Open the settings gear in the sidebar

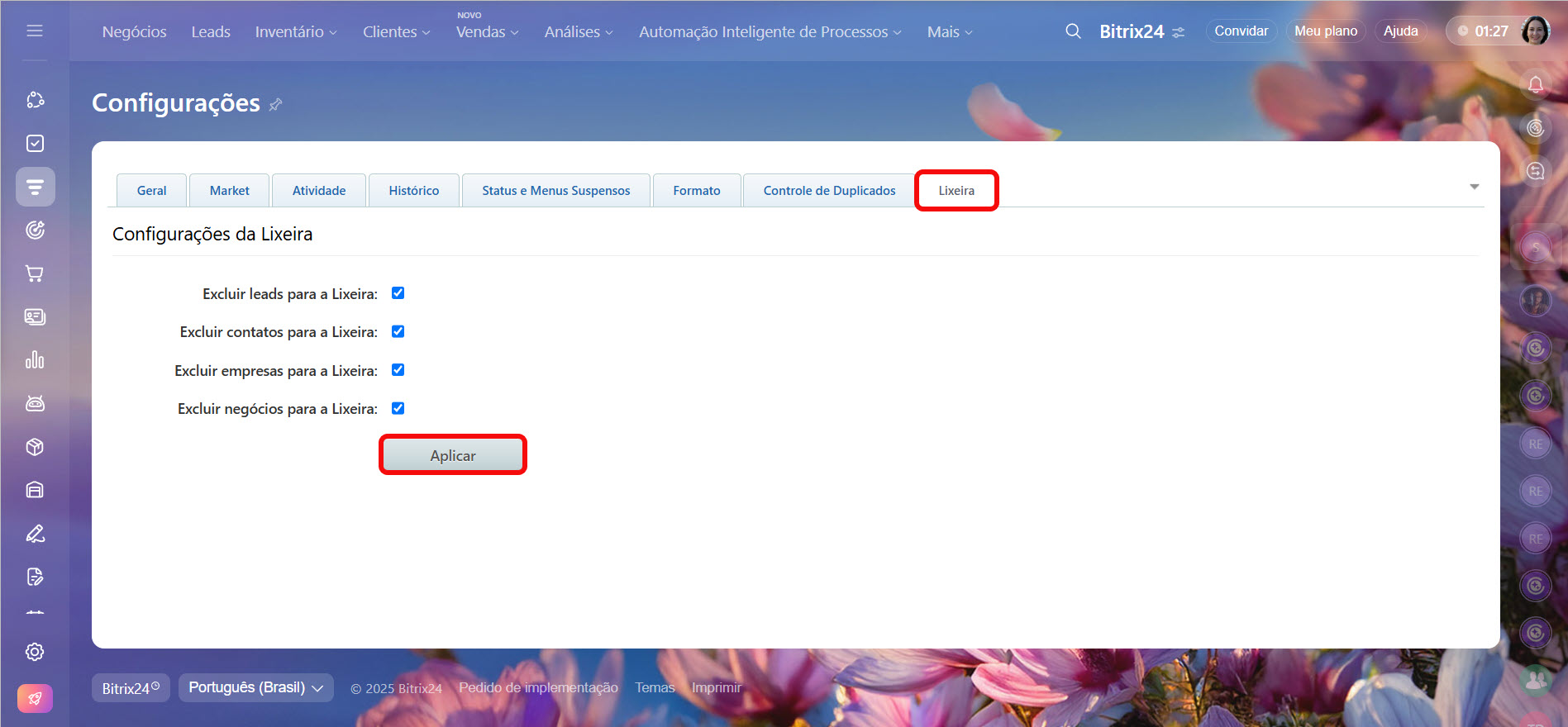click(35, 652)
